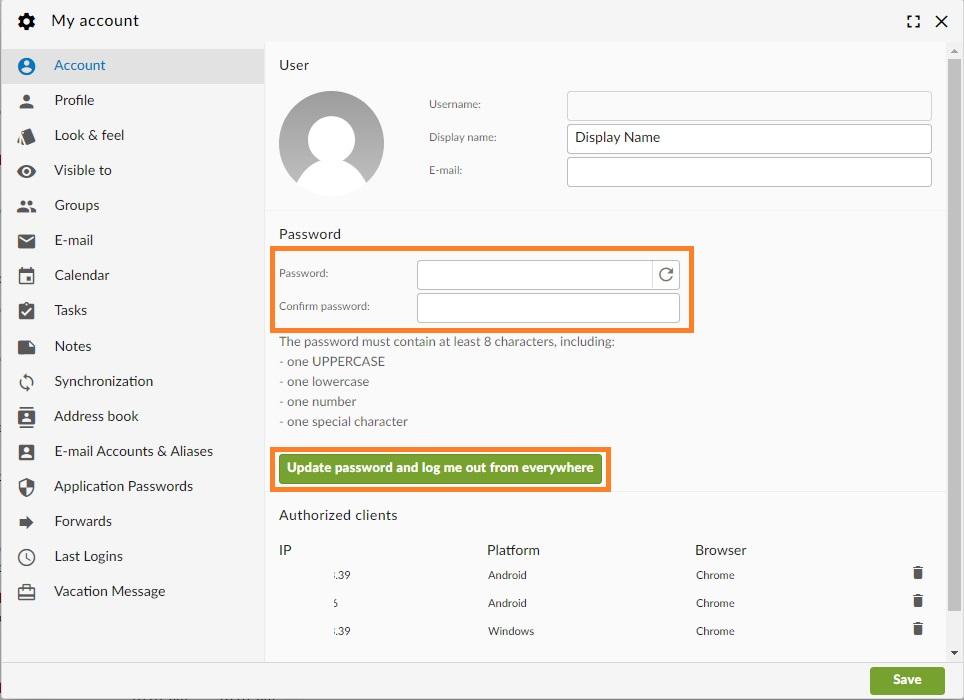Expand the dialog to fullscreen
Screen dimensions: 964x700
[x=911, y=20]
